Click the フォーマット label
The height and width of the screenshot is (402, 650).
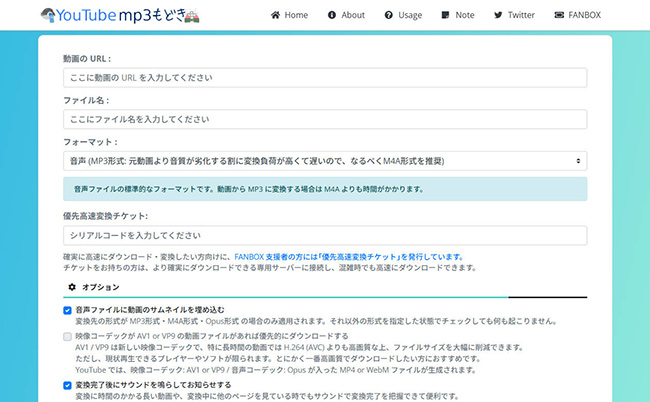90,142
